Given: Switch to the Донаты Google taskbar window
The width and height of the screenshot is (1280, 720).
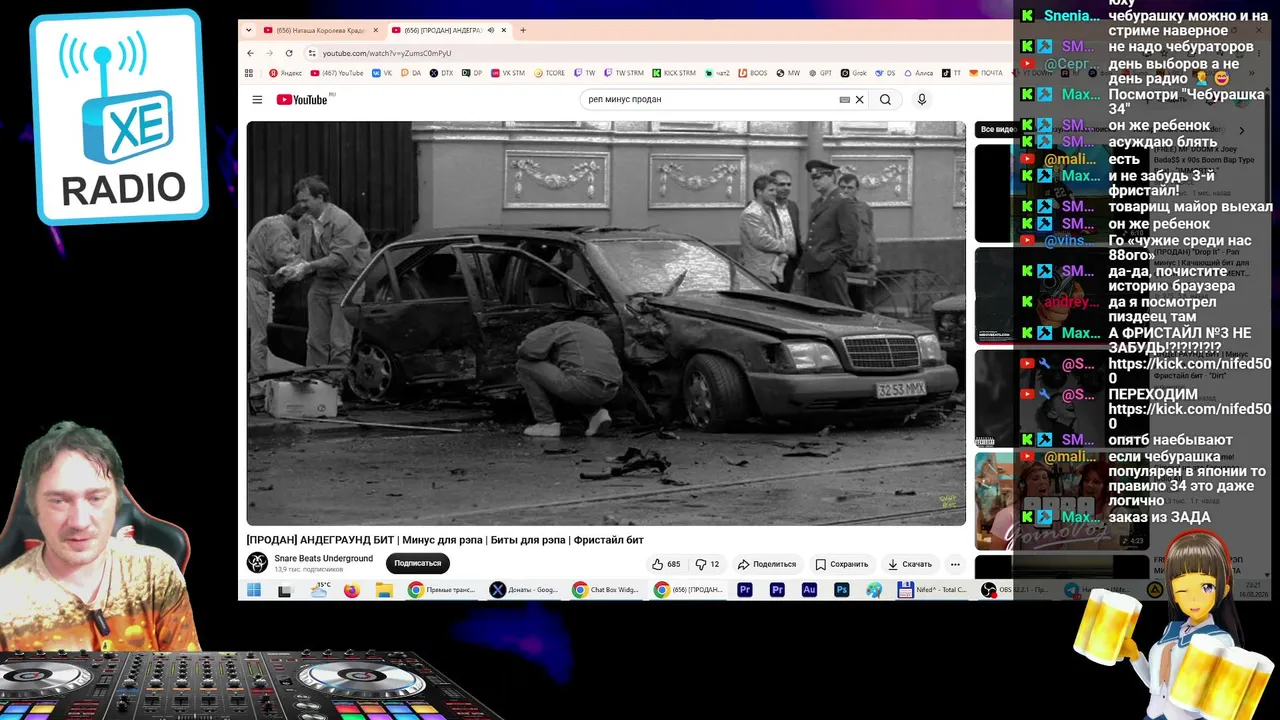Looking at the screenshot, I should click(523, 590).
